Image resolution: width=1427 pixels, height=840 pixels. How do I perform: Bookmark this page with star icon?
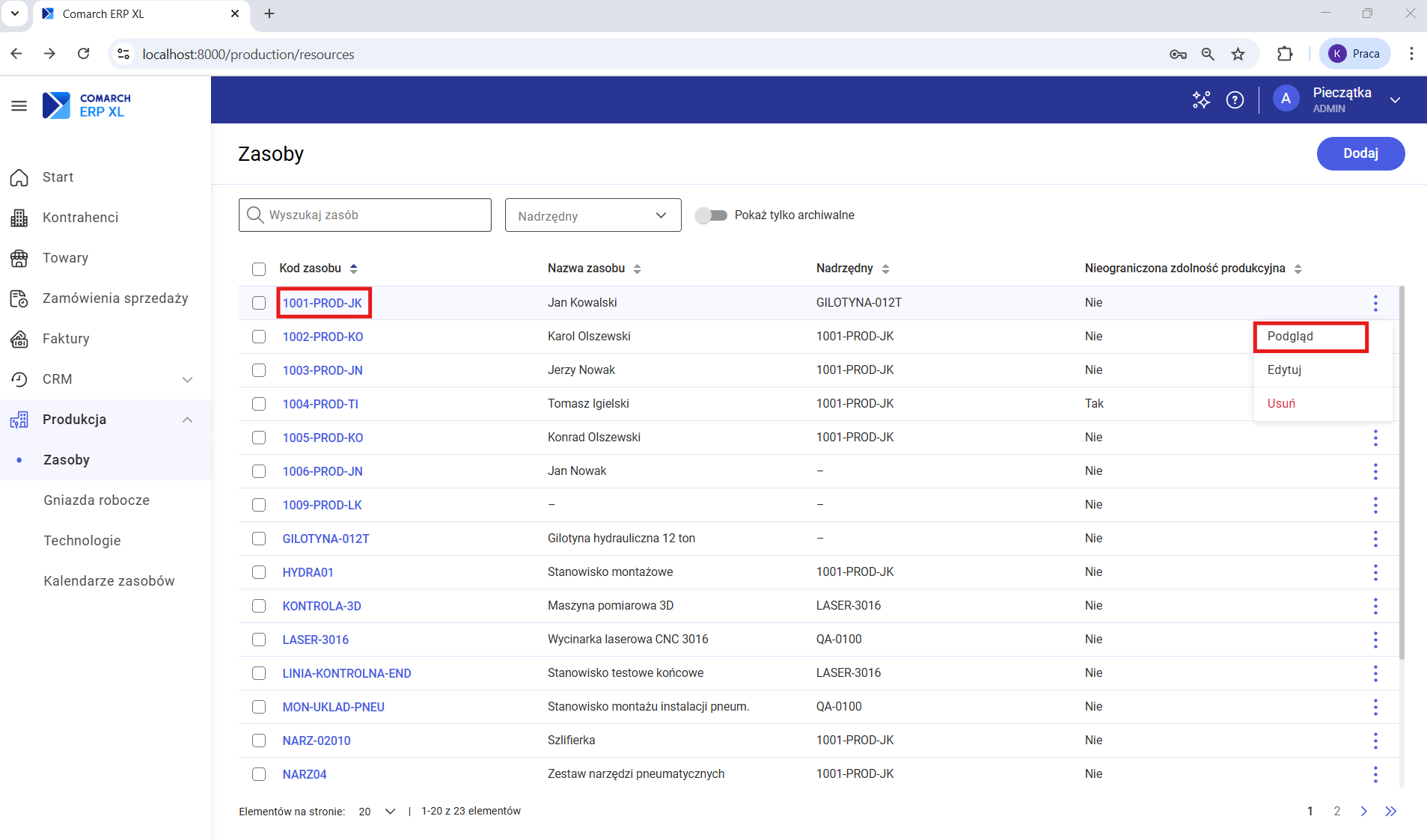pyautogui.click(x=1238, y=54)
